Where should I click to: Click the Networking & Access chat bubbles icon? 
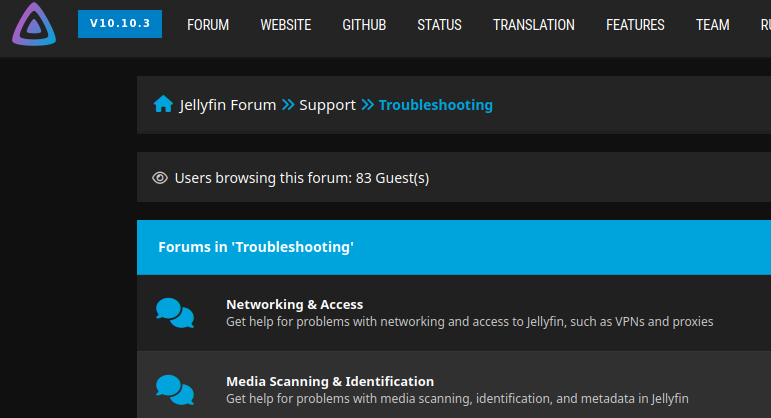click(x=175, y=312)
